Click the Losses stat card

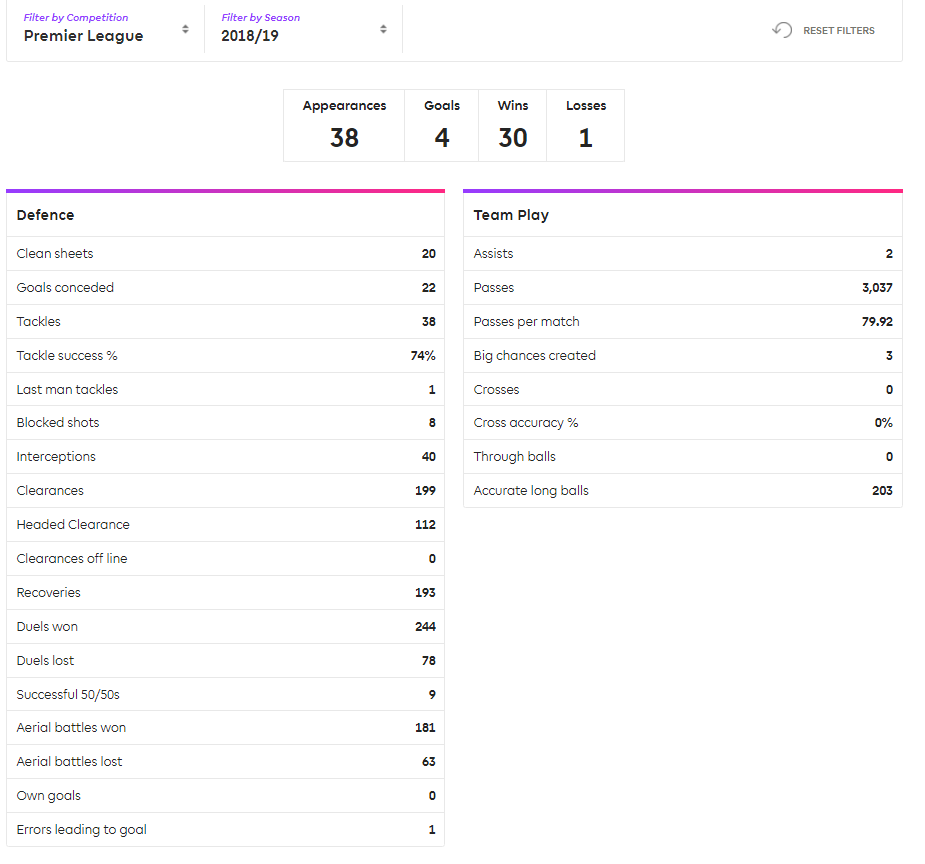[586, 125]
